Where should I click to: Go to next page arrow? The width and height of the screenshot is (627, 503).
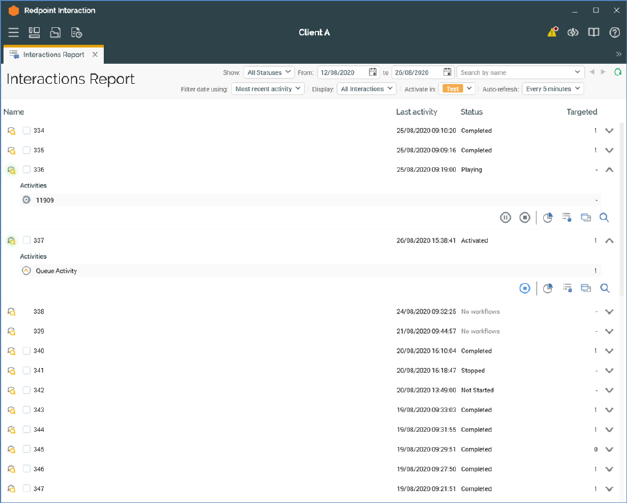603,72
